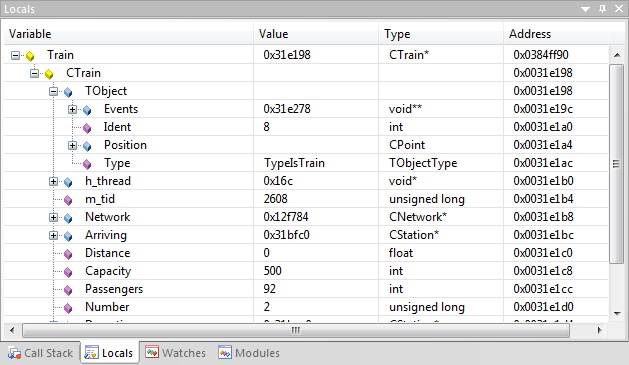Click the purple cube icon next to Type variable
The height and width of the screenshot is (365, 629).
tap(87, 164)
